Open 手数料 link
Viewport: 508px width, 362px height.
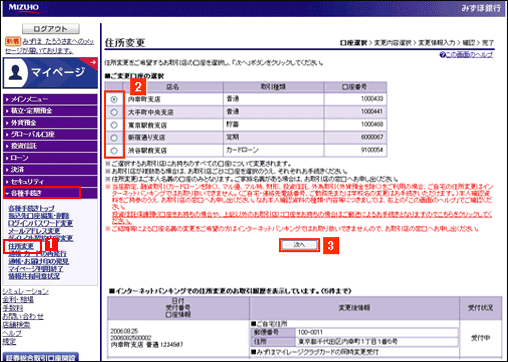coord(13,308)
